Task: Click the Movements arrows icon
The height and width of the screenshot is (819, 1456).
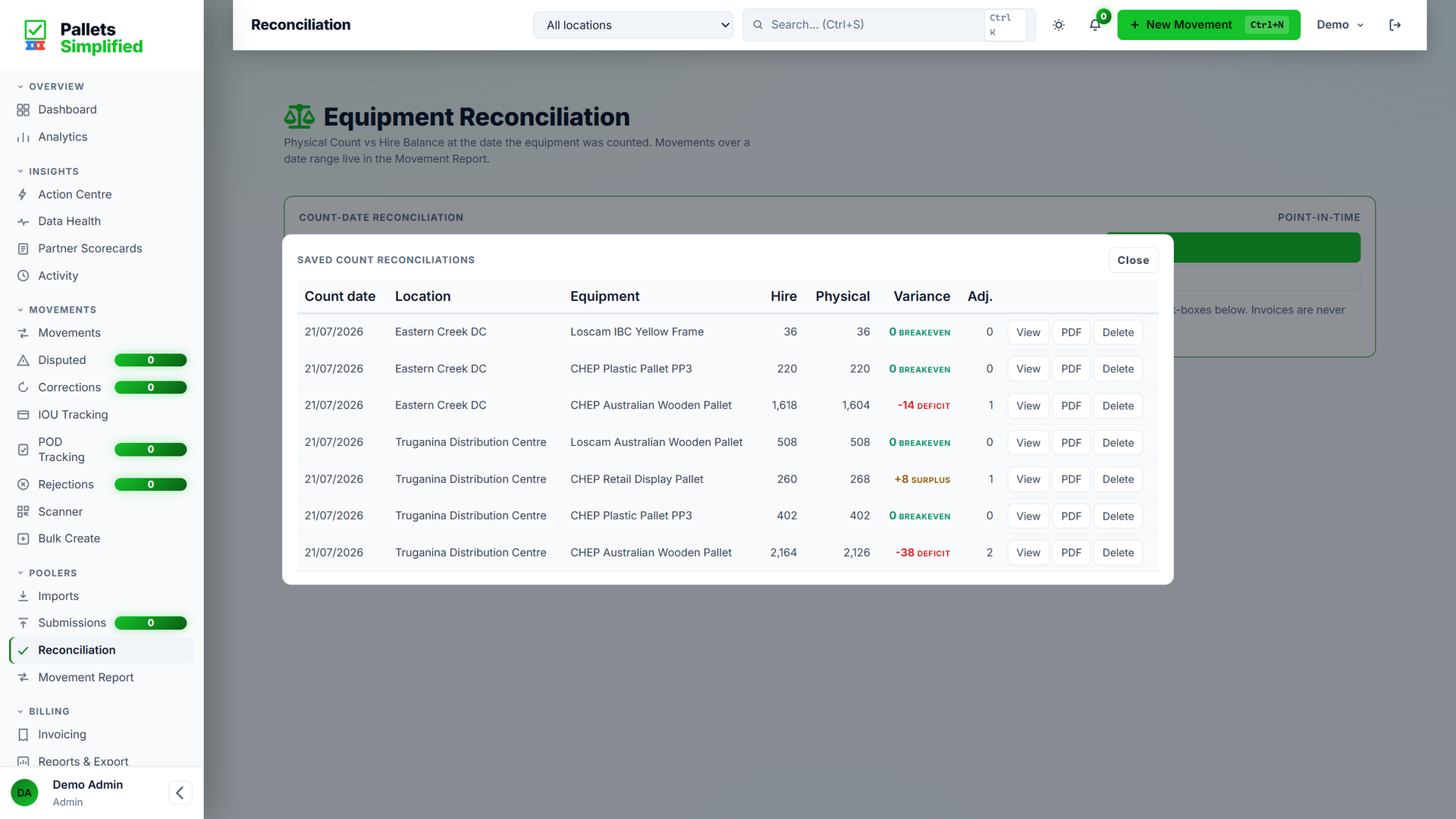Action: 23,333
